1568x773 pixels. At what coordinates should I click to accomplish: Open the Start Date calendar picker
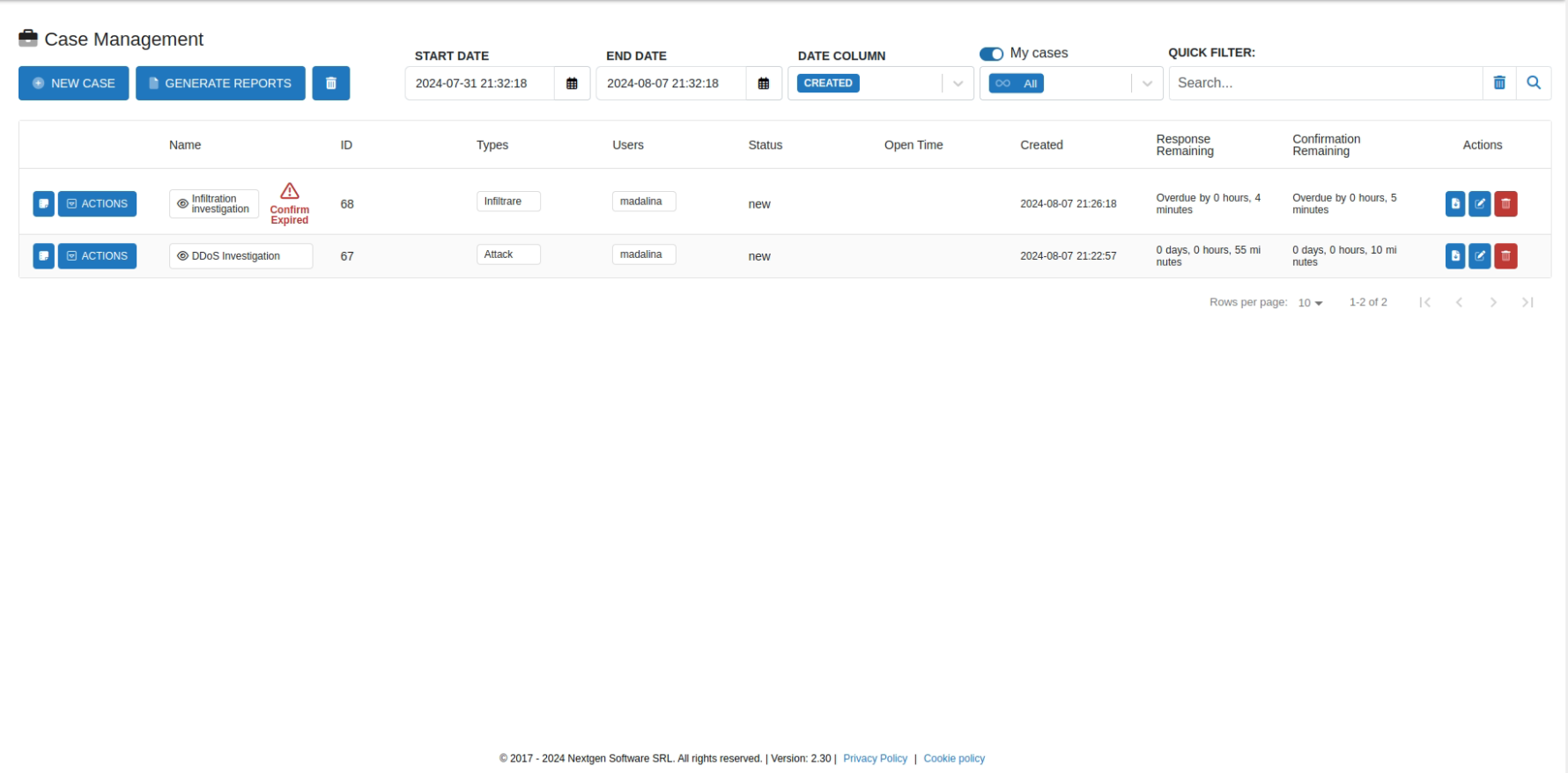pos(572,83)
